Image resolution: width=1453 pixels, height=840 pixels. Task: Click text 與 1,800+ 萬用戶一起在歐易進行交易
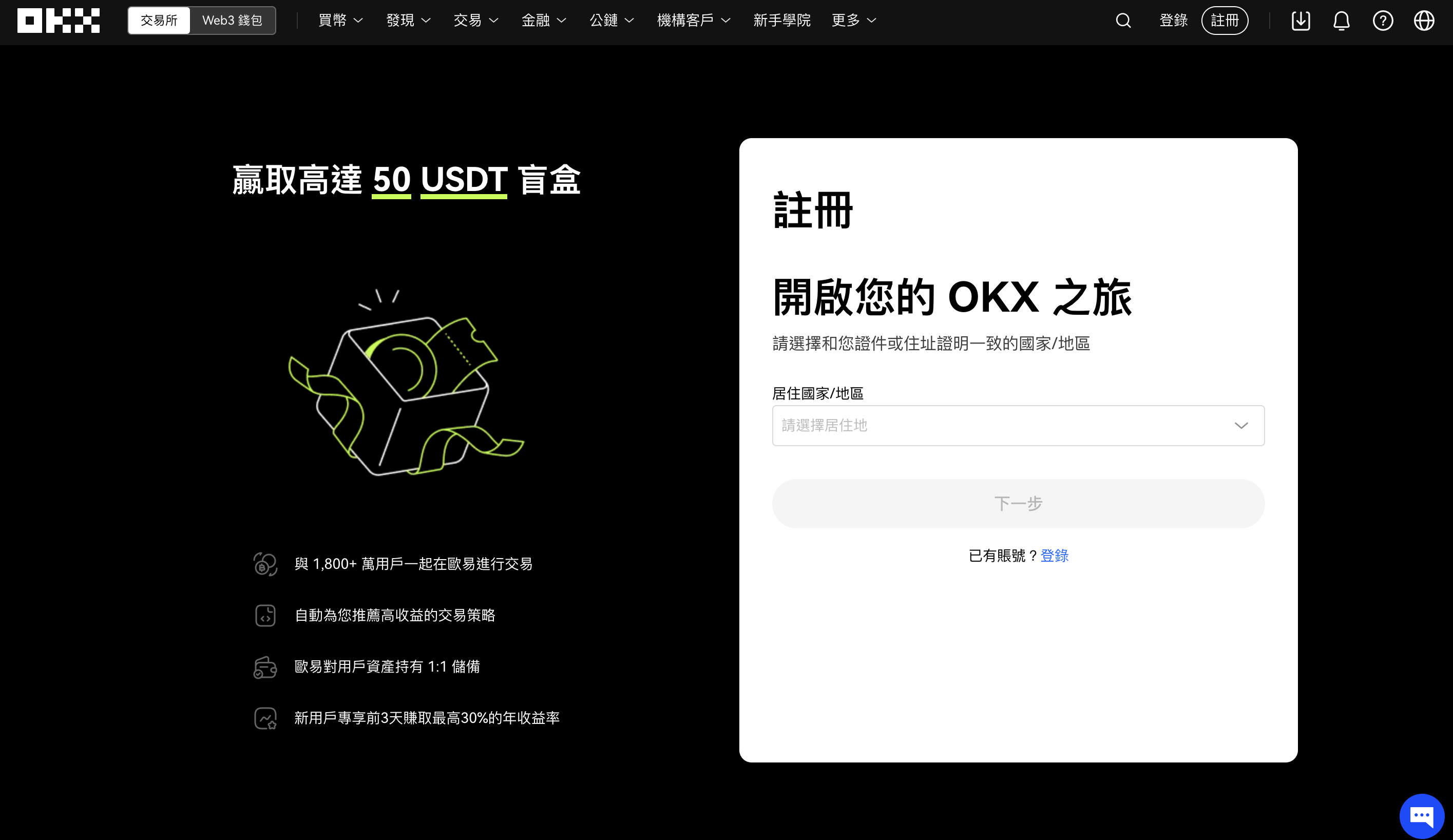point(413,564)
